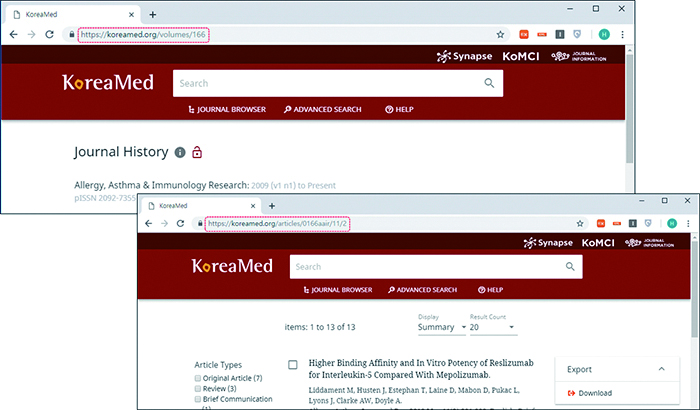The image size is (700, 410).
Task: Open Help in the front window
Action: point(490,290)
